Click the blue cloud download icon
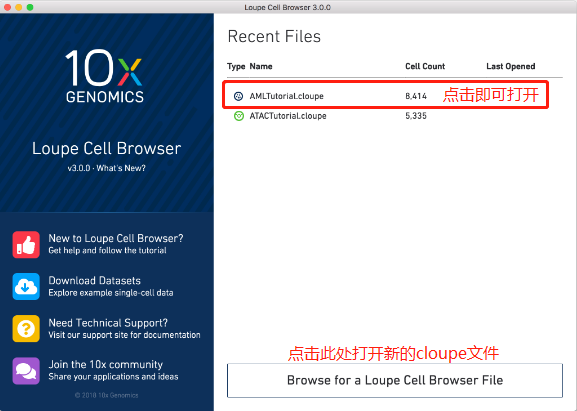This screenshot has width=577, height=411. click(x=26, y=286)
